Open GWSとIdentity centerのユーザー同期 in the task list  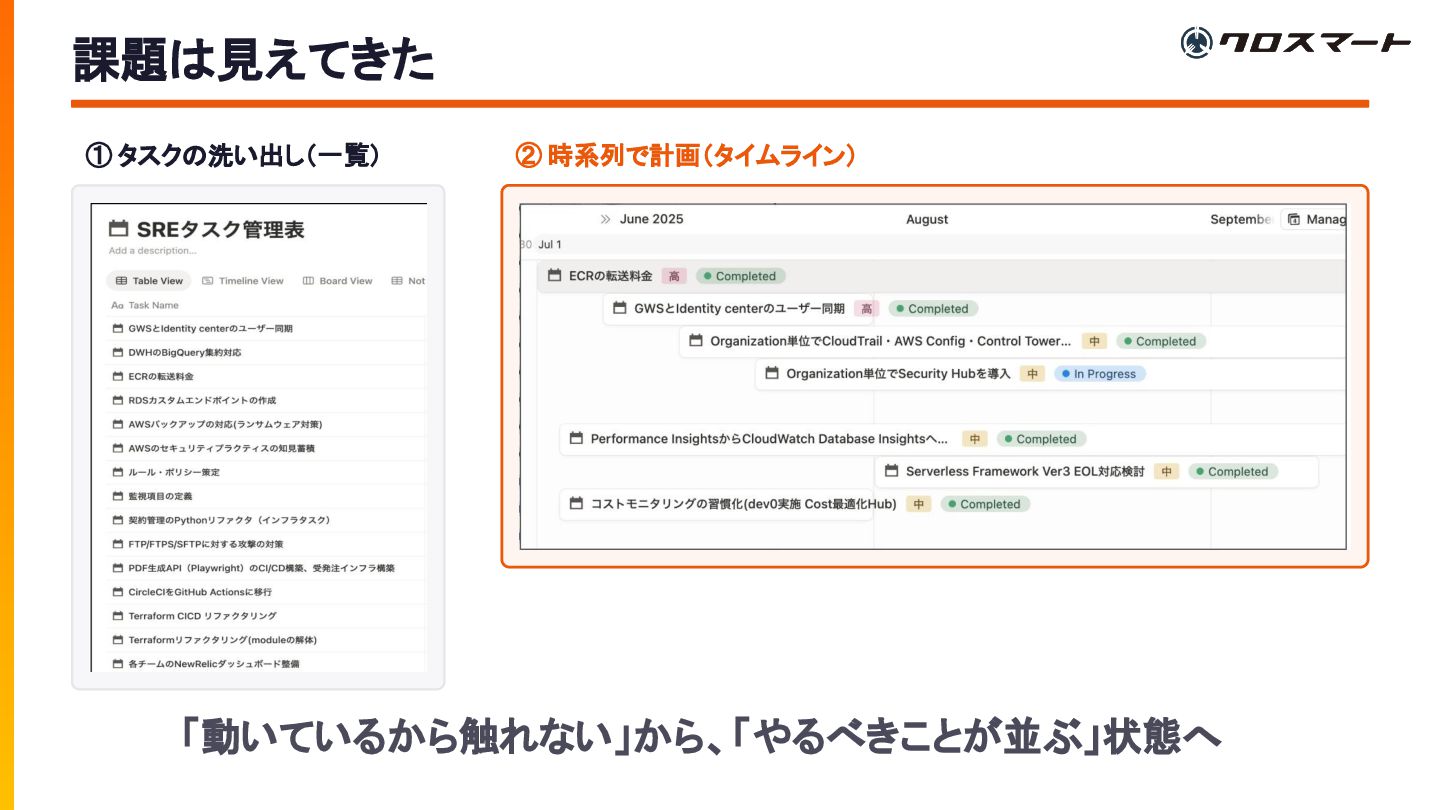pyautogui.click(x=210, y=328)
